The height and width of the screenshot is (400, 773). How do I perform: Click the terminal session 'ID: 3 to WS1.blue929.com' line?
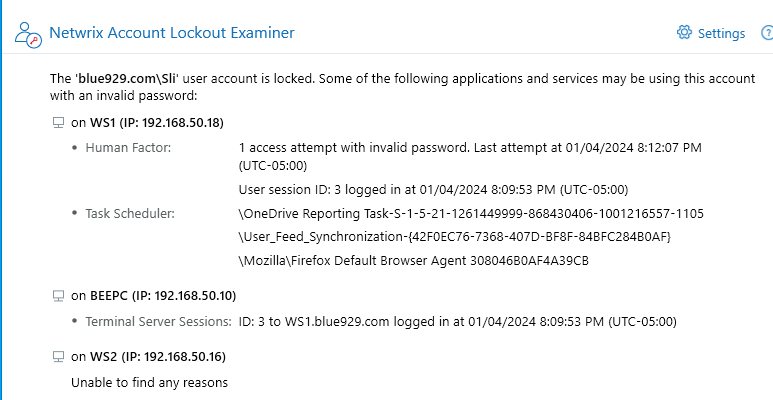point(458,322)
